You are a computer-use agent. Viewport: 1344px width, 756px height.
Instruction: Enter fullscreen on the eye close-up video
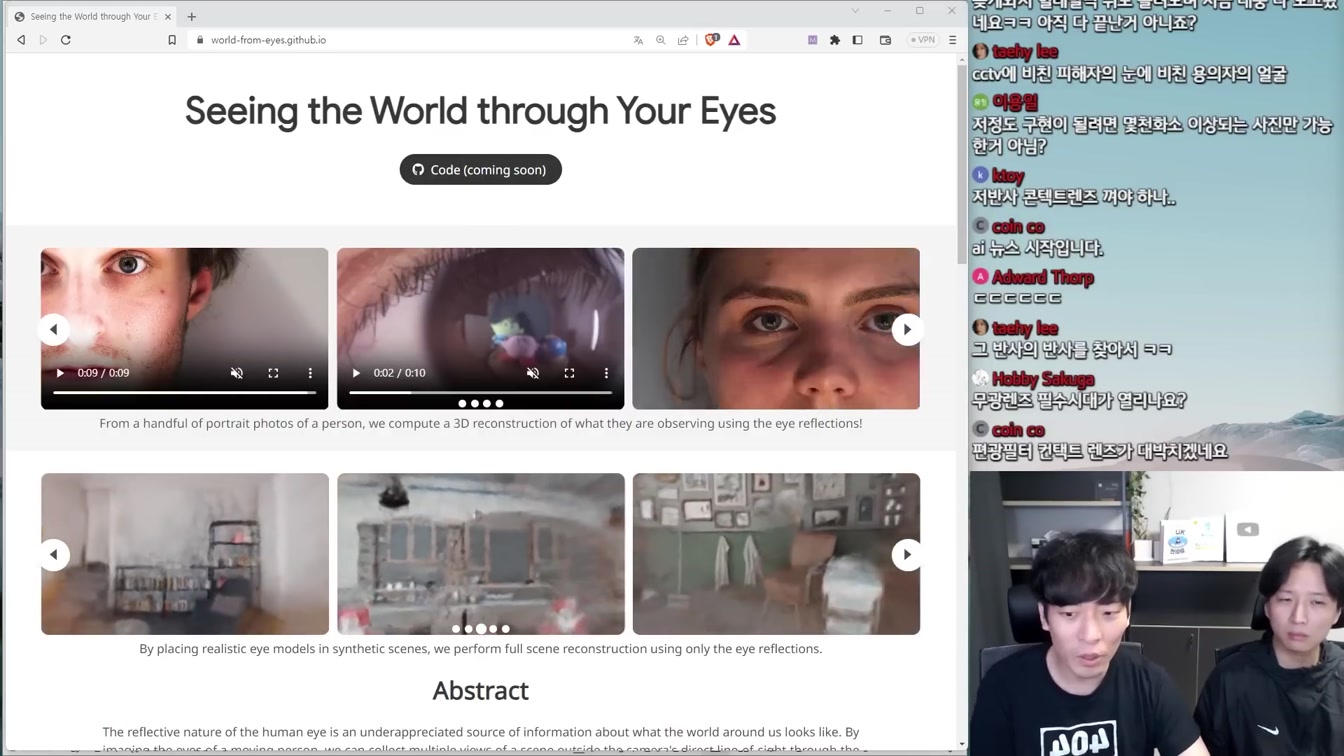point(569,373)
